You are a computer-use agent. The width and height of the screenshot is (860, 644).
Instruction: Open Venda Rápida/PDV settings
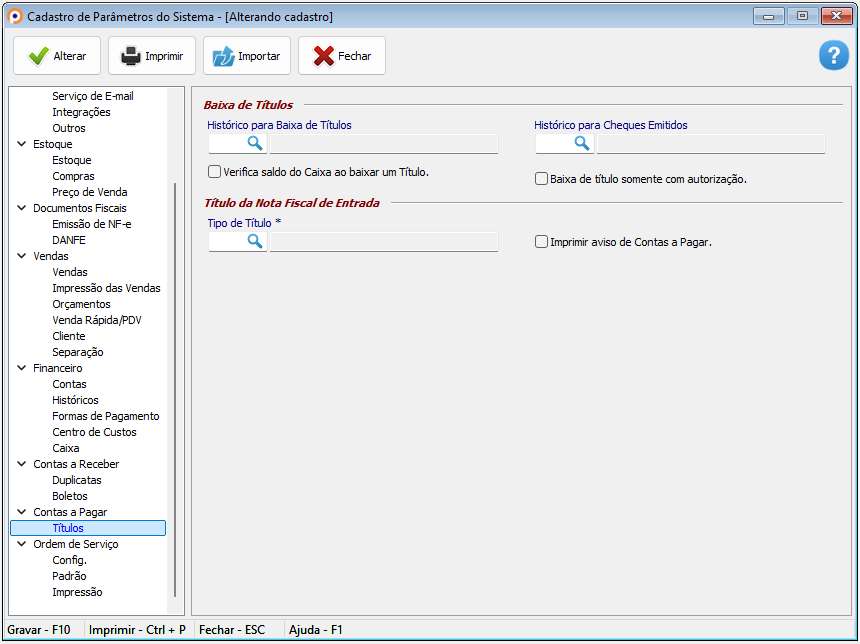coord(96,320)
